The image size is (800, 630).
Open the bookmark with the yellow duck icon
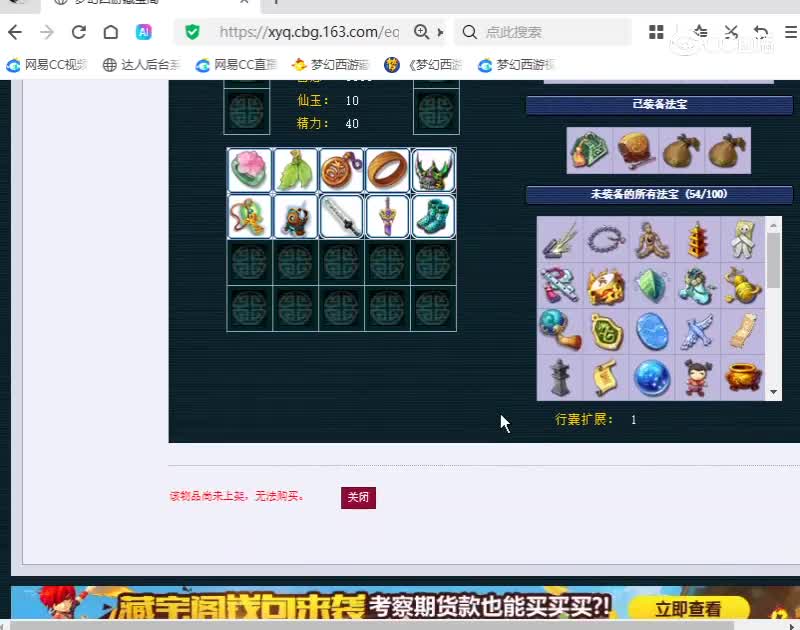pos(331,65)
